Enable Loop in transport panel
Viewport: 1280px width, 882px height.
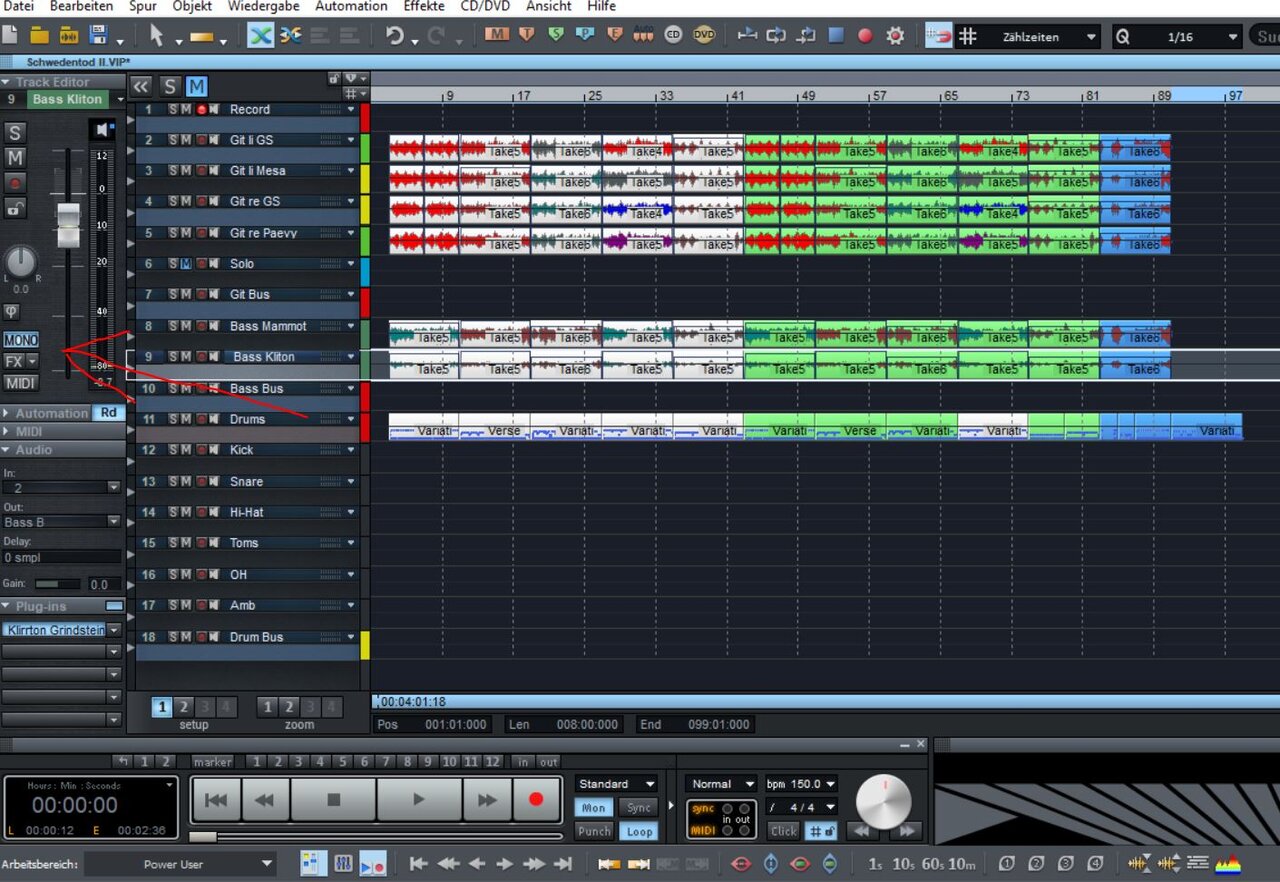(x=639, y=831)
